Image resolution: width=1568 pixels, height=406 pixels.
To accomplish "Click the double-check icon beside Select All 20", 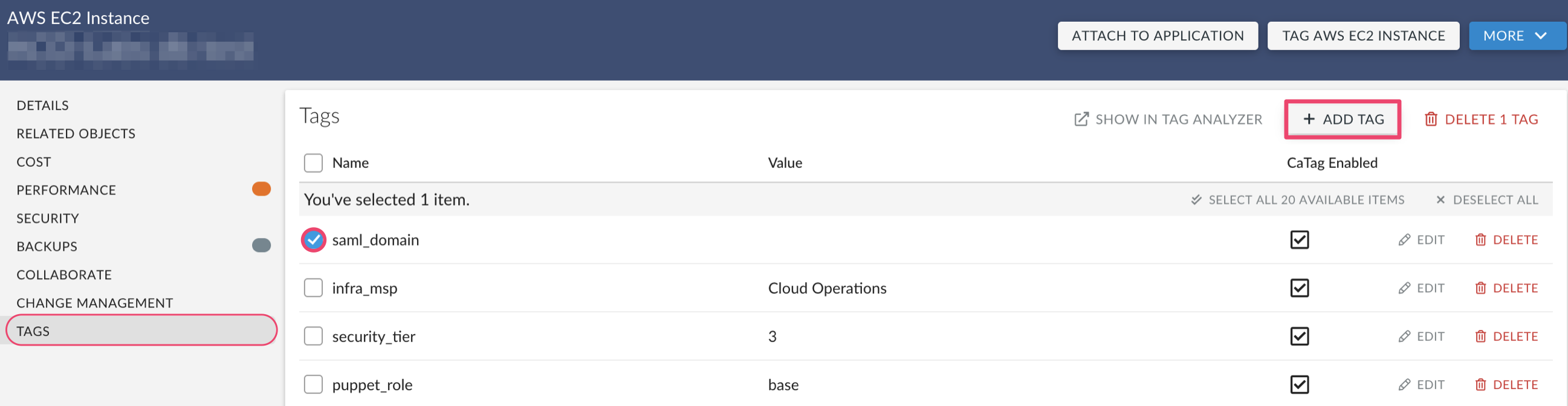I will coord(1196,199).
